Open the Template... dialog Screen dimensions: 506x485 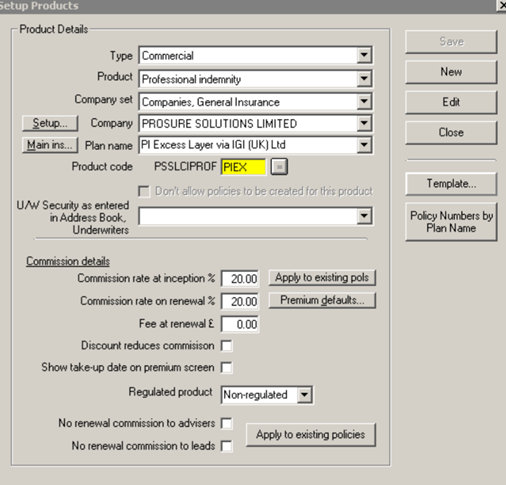click(451, 184)
